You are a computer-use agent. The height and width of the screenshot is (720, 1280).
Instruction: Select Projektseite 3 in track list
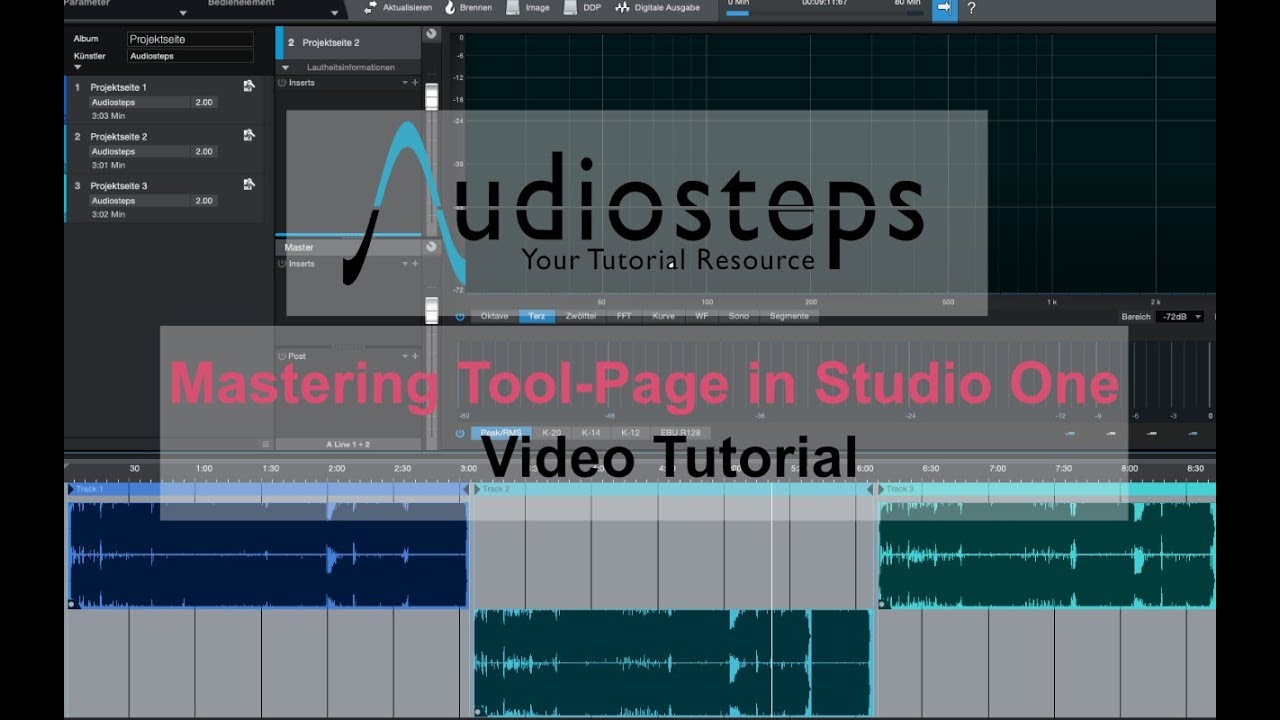pos(163,199)
